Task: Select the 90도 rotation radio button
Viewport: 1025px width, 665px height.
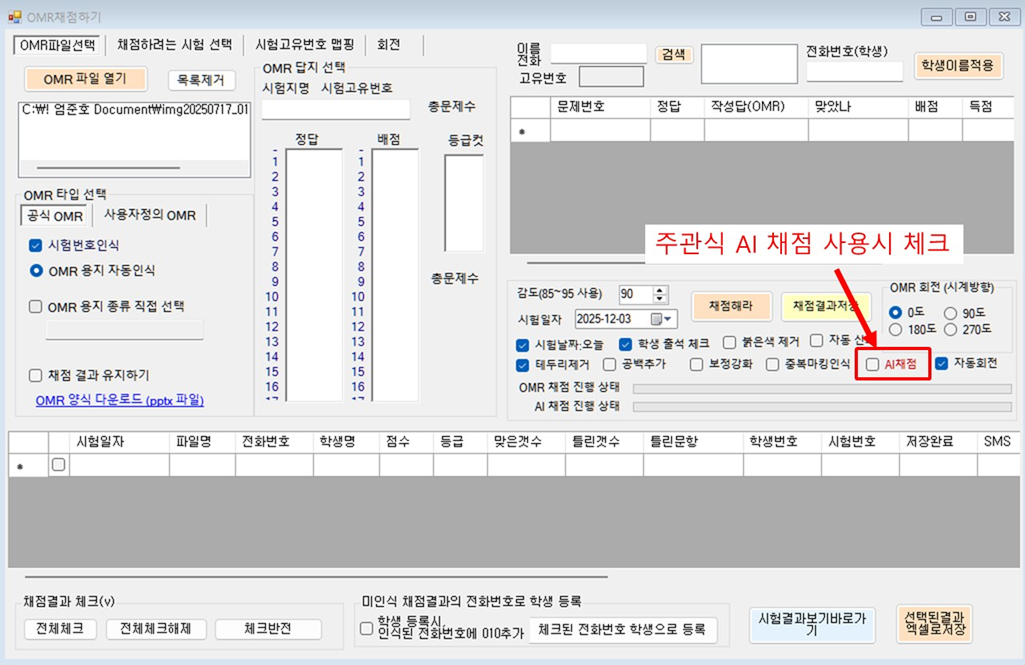Action: click(x=950, y=313)
